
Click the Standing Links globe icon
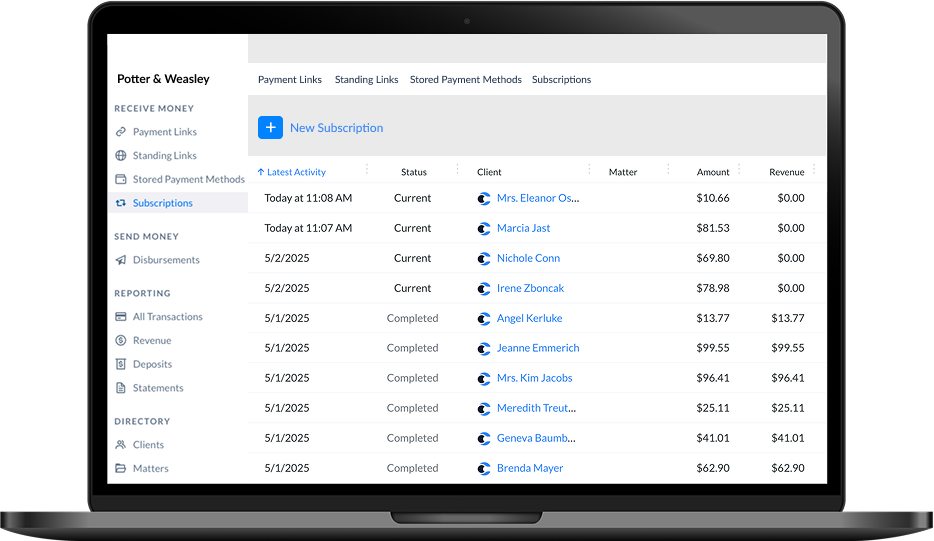point(121,156)
